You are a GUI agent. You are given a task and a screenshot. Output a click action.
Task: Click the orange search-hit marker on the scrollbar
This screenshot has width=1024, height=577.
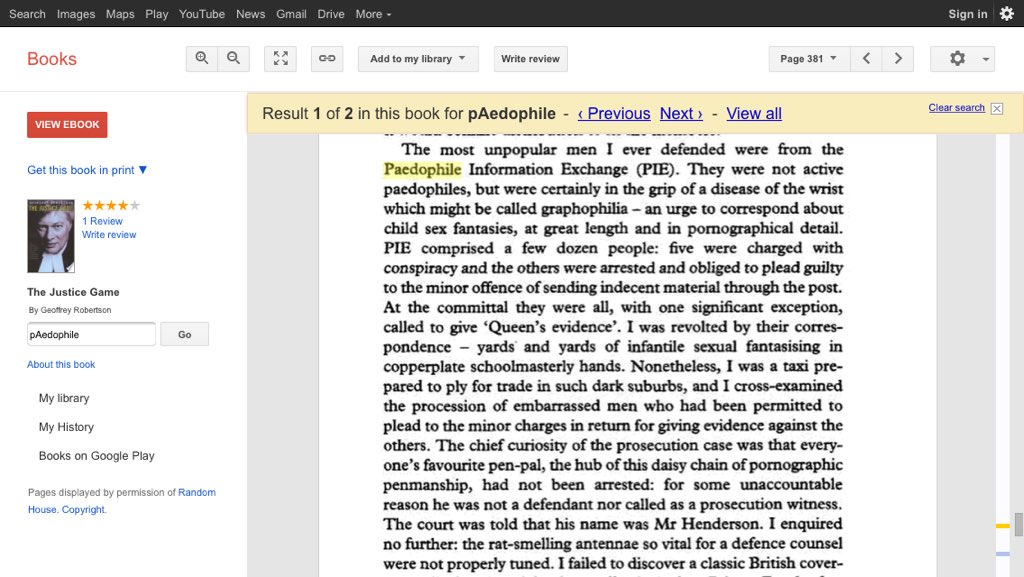[1002, 526]
